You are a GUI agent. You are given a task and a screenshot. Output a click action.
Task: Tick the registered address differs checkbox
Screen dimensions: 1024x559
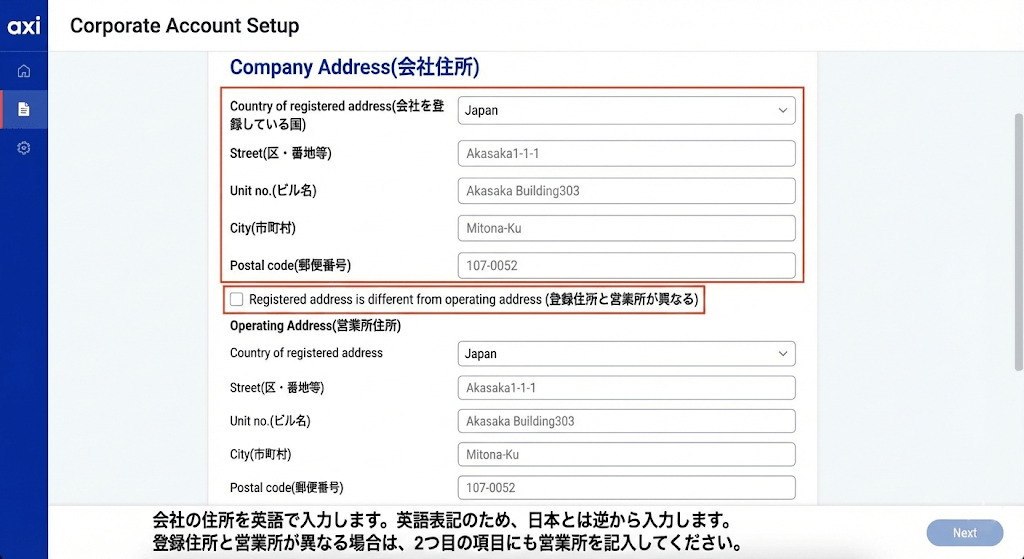pyautogui.click(x=237, y=299)
